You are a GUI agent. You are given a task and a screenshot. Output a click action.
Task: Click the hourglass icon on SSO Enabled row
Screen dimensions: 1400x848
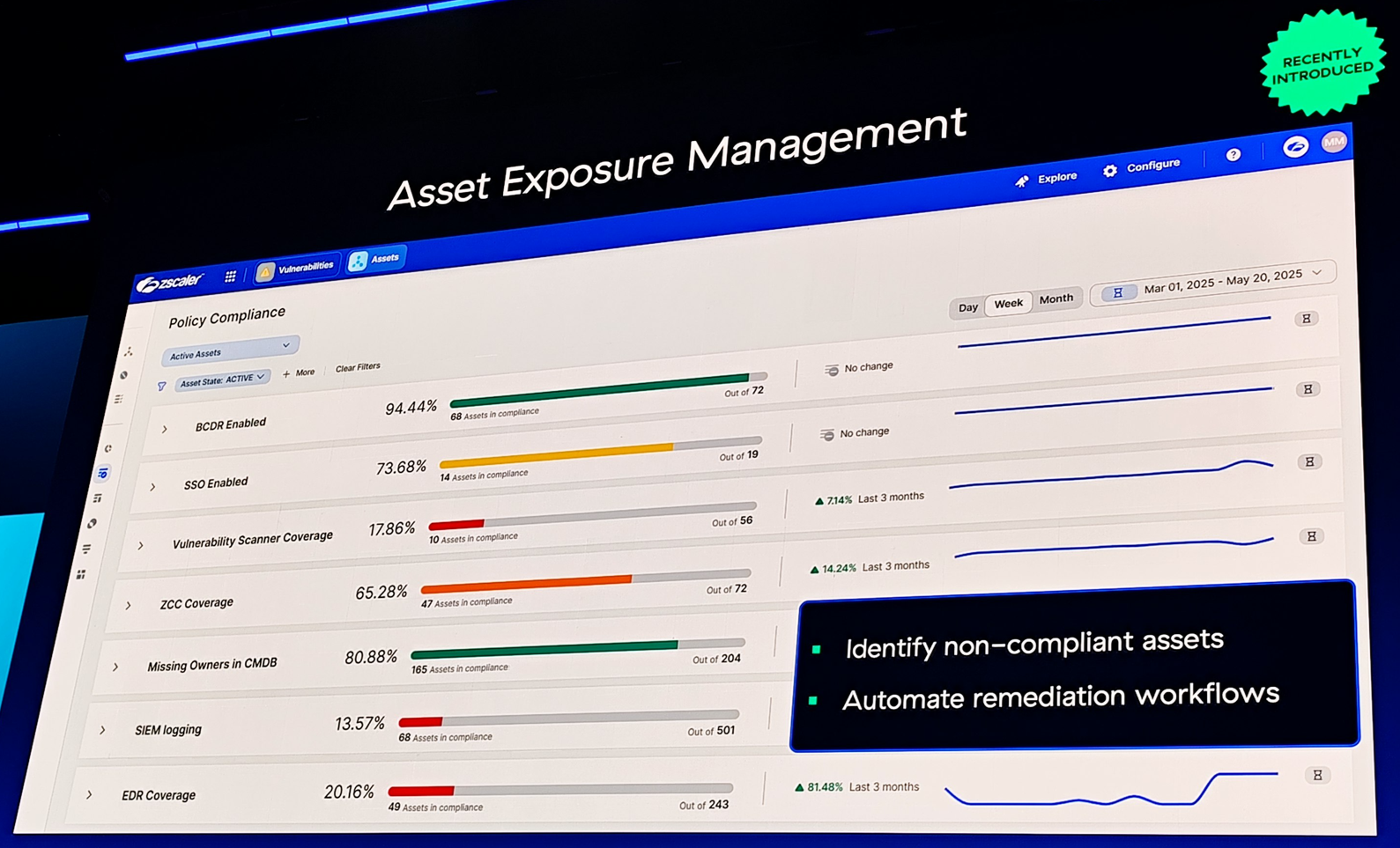pos(1308,389)
